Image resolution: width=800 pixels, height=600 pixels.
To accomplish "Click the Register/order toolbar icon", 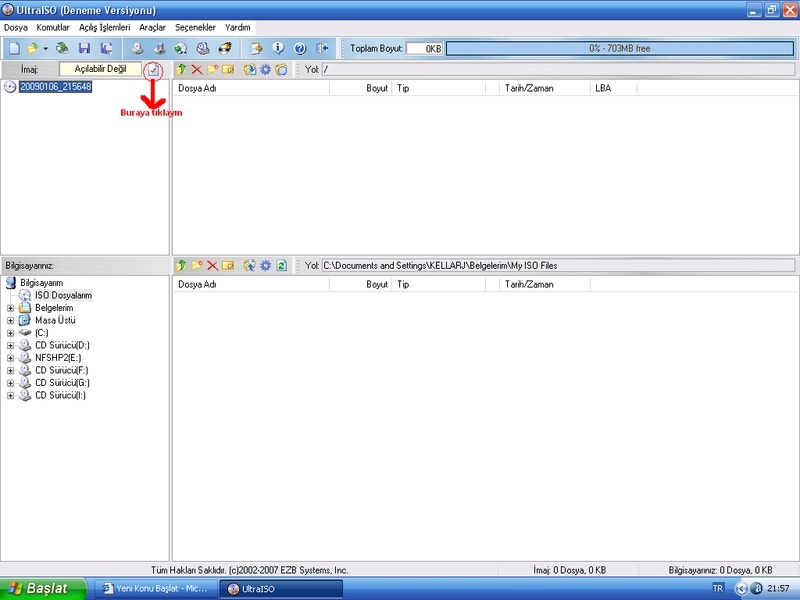I will pos(256,48).
